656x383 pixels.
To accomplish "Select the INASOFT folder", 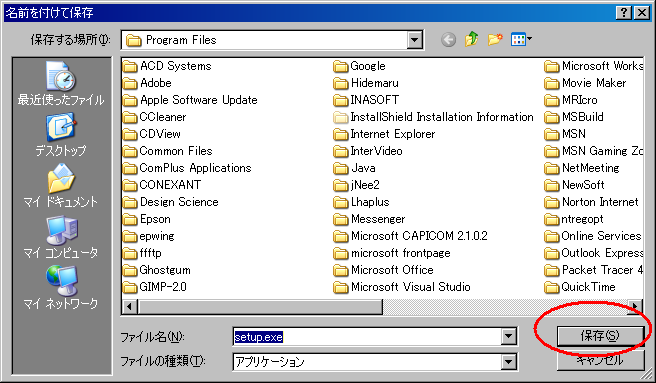I will tap(366, 100).
